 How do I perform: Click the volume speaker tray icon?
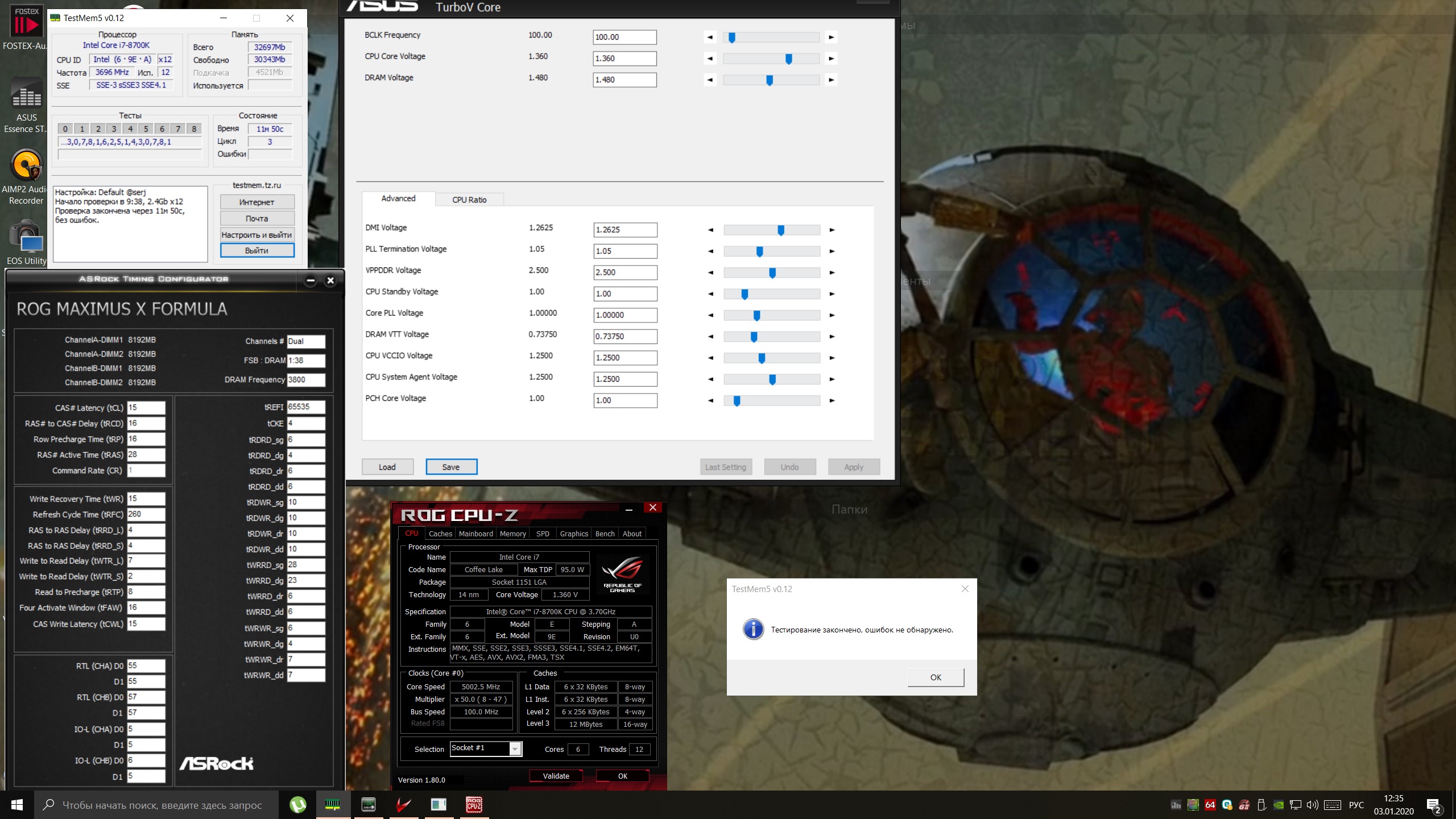[1312, 805]
